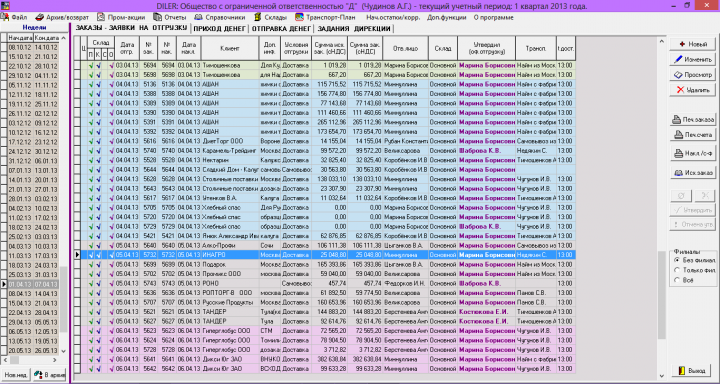The image size is (720, 384).
Task: Click client cell Карамель-Трейдинг
Action: click(230, 151)
